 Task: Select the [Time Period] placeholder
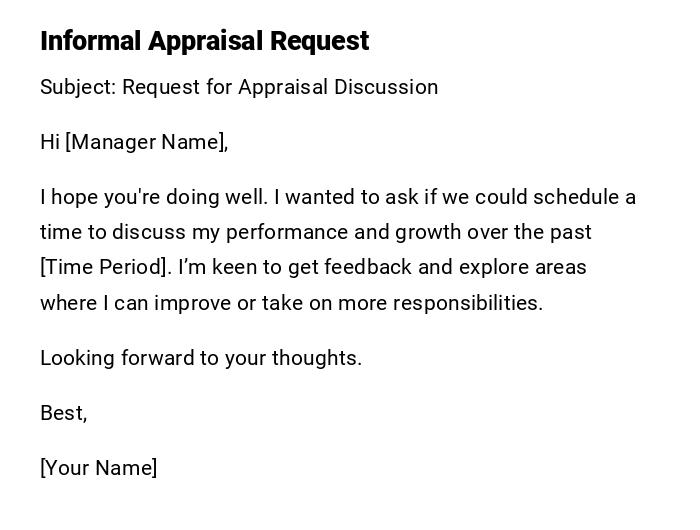coord(104,267)
